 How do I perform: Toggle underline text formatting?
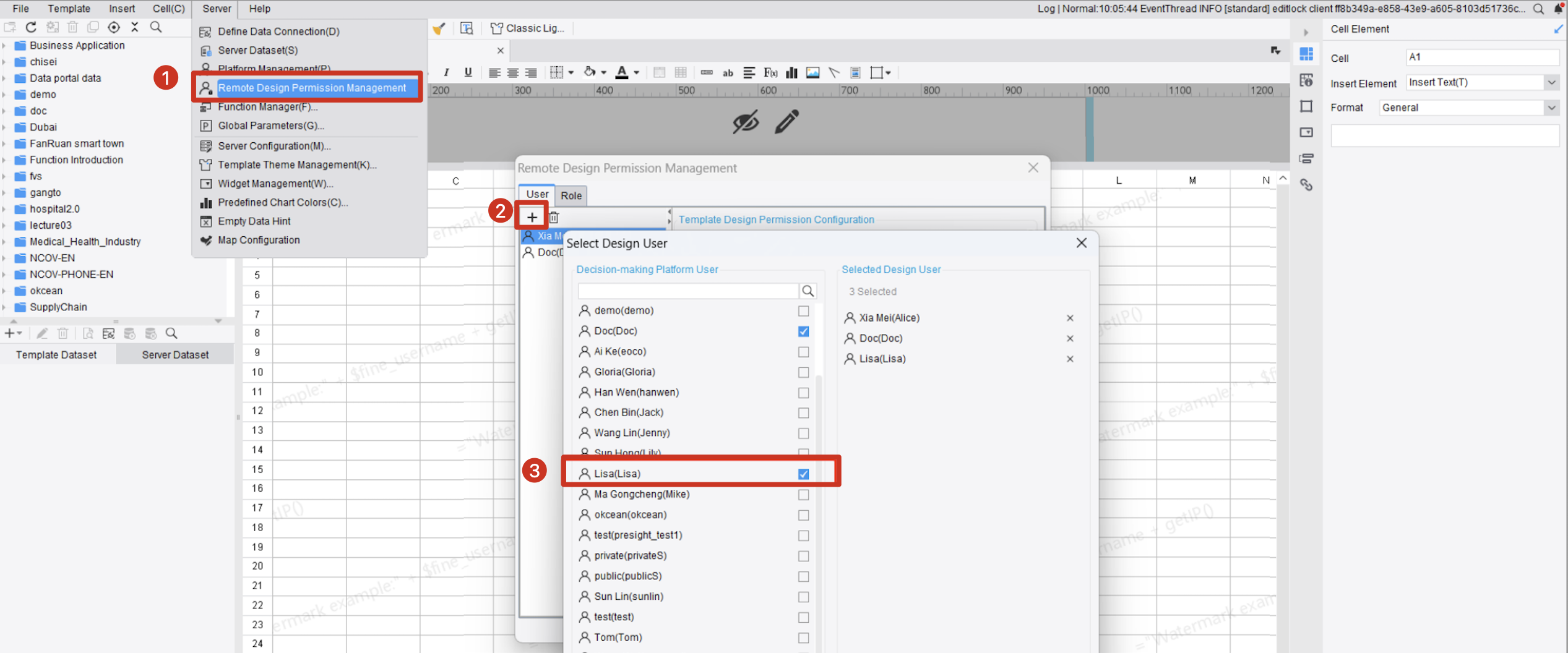(x=468, y=72)
